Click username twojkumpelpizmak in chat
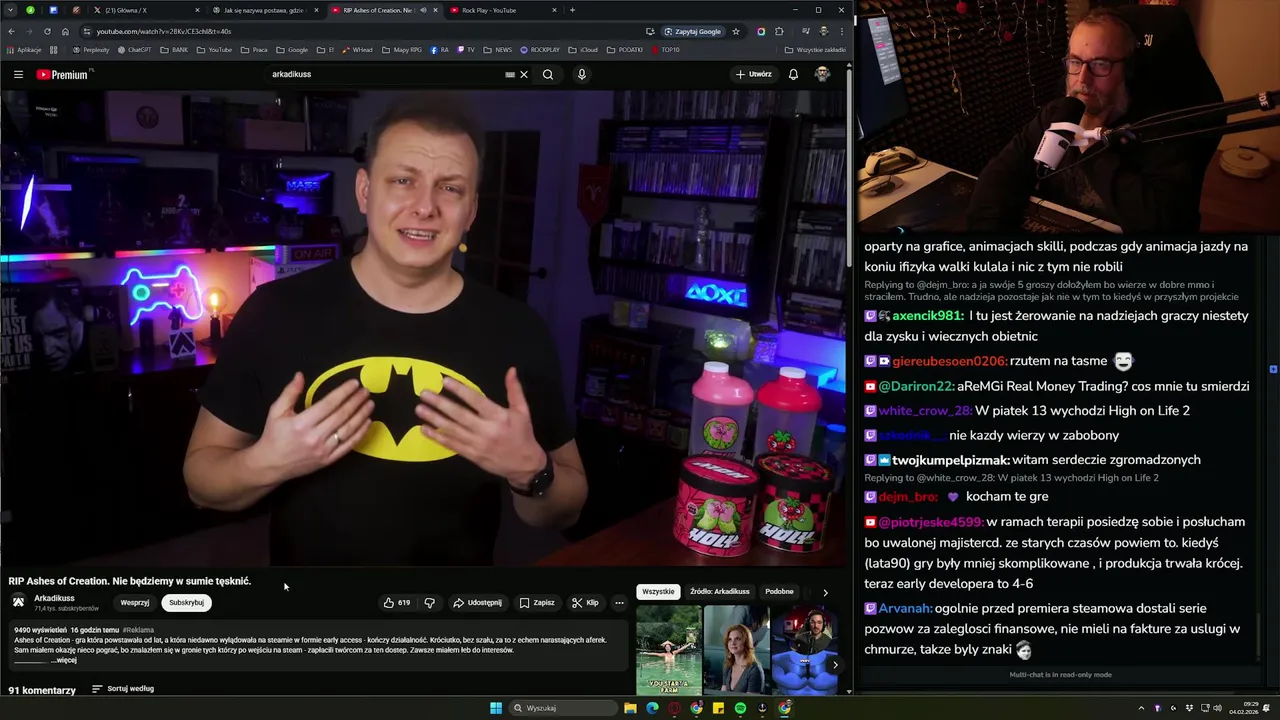 951,460
